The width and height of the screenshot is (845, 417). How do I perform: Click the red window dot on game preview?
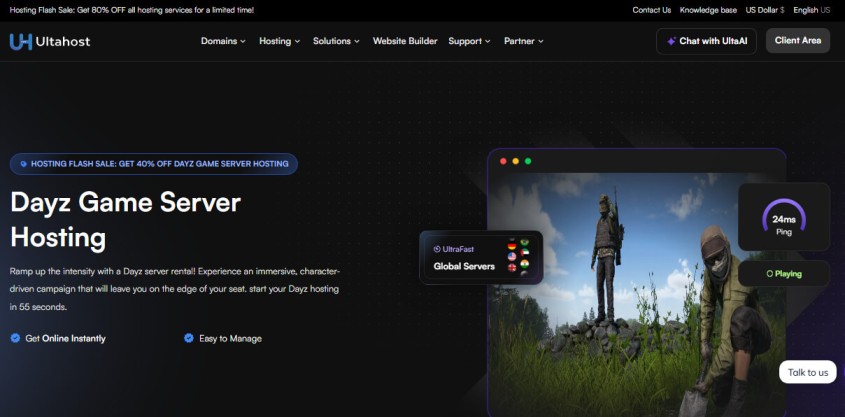[504, 161]
